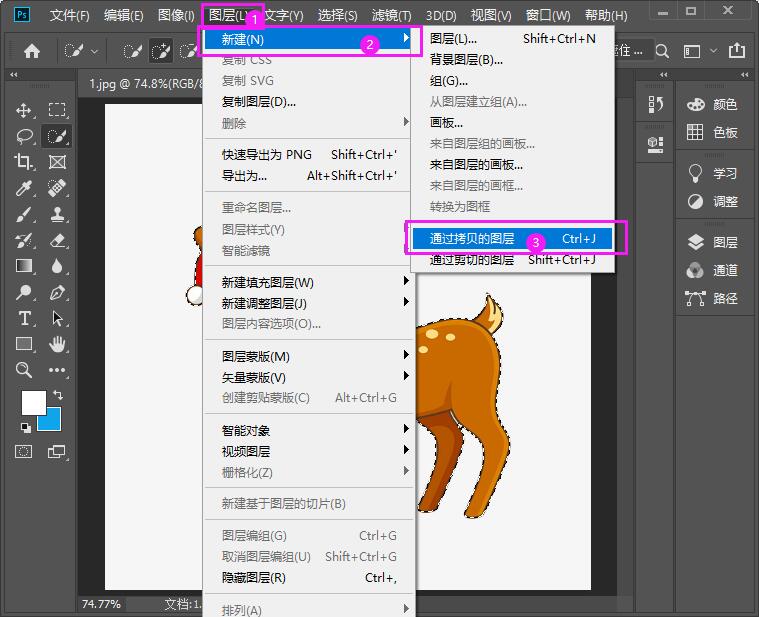Open the 颜色 panel
759x617 pixels.
(713, 104)
